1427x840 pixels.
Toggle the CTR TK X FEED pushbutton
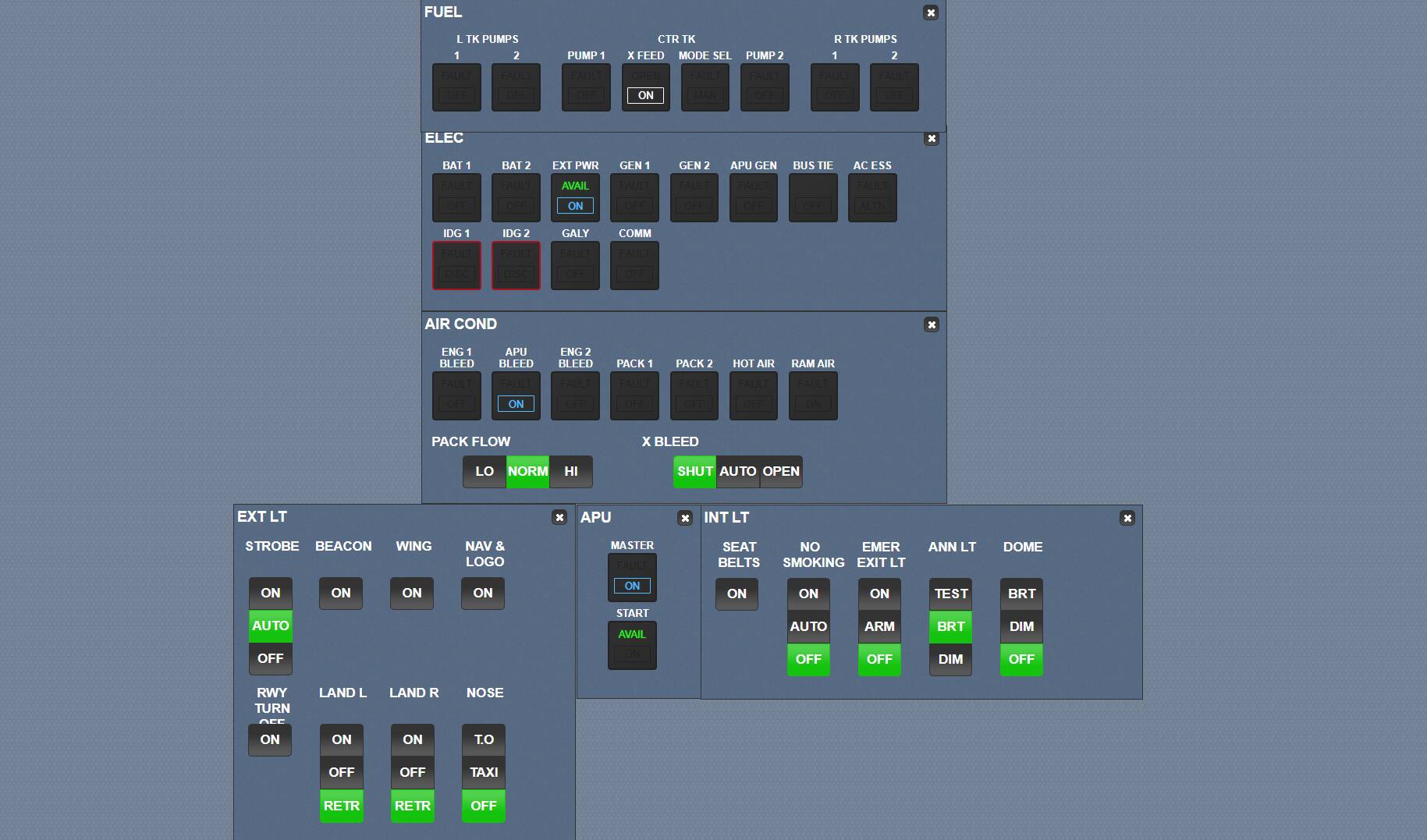[645, 87]
